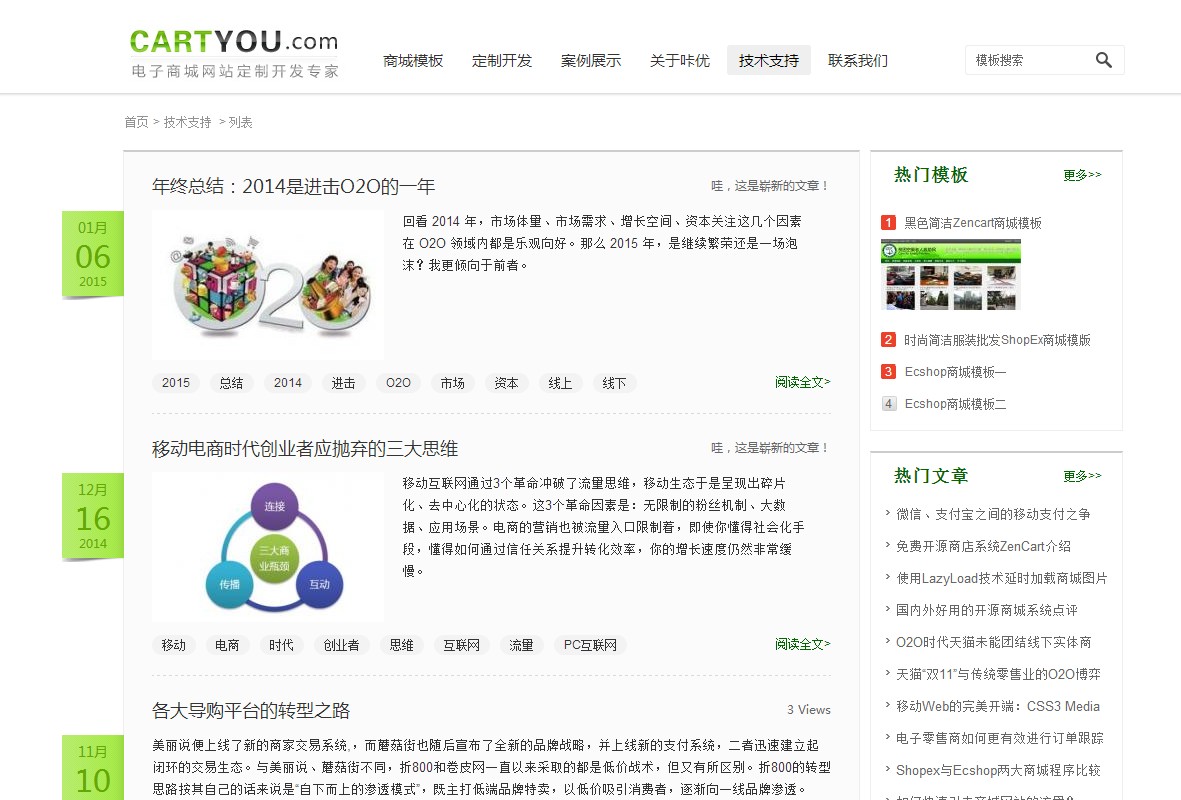Screen dimensions: 1181x800
Task: Click the 01月 06 2015 date badge
Action: (x=93, y=254)
